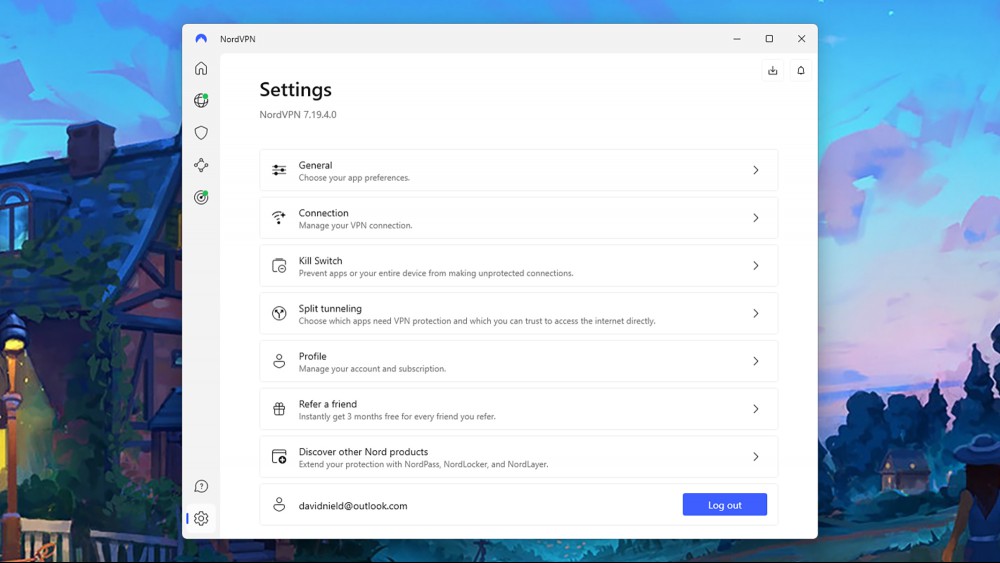Expand the Refer a friend row chevron
This screenshot has height=563, width=1000.
click(x=756, y=409)
